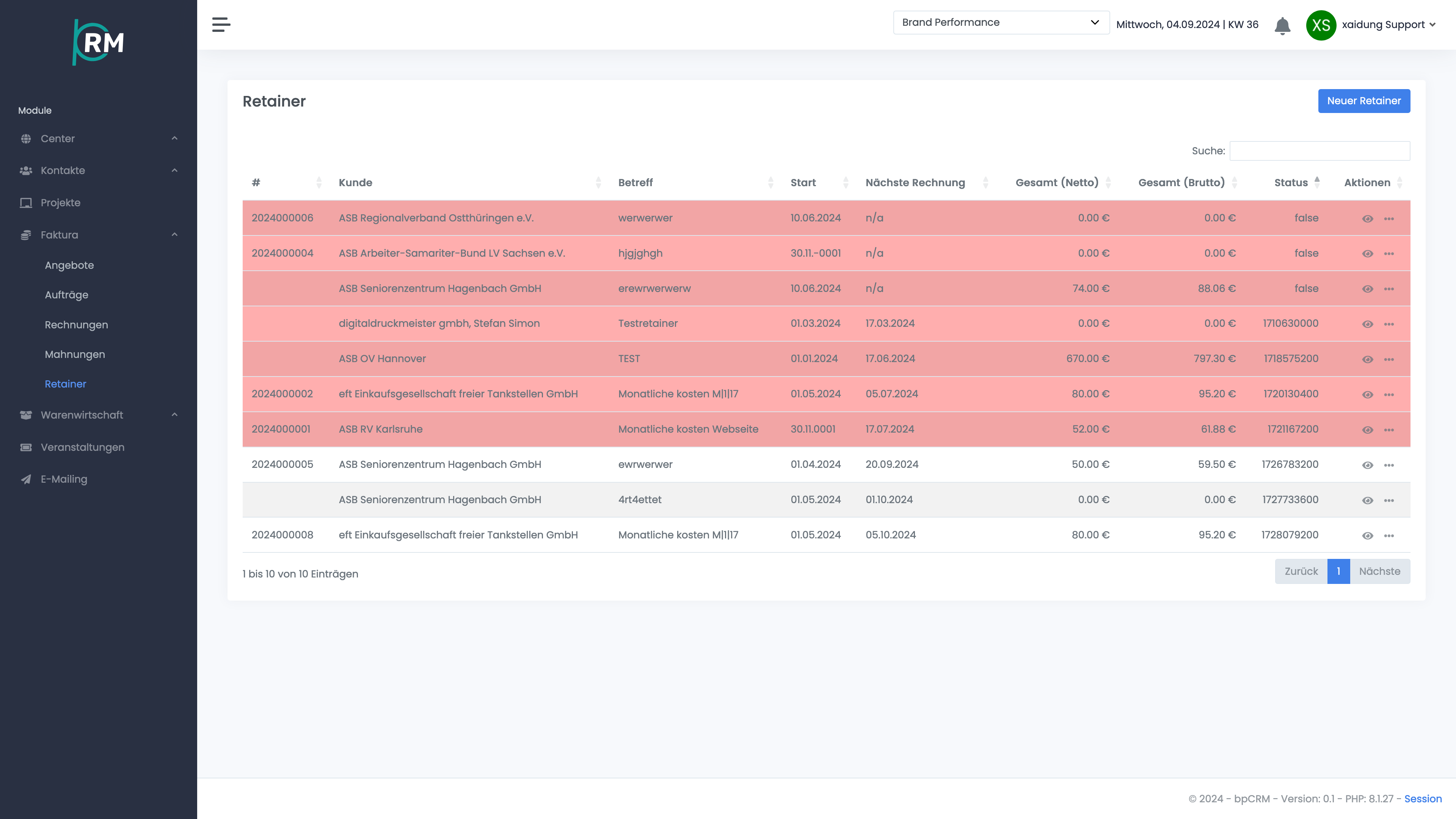The width and height of the screenshot is (1456, 819).
Task: Click the Warenwirtschaft boxes icon
Action: coord(26,415)
